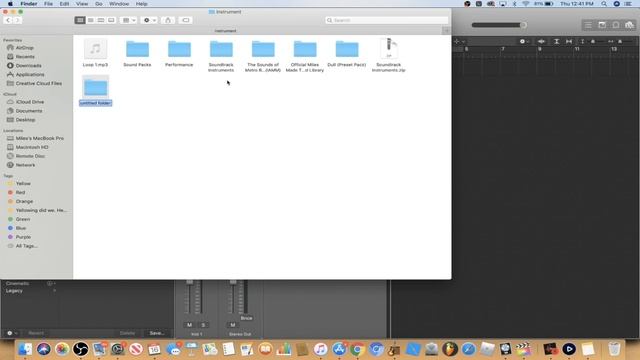This screenshot has width=640, height=360.
Task: Select The Sounds of Metro B... folder
Action: coord(263,56)
